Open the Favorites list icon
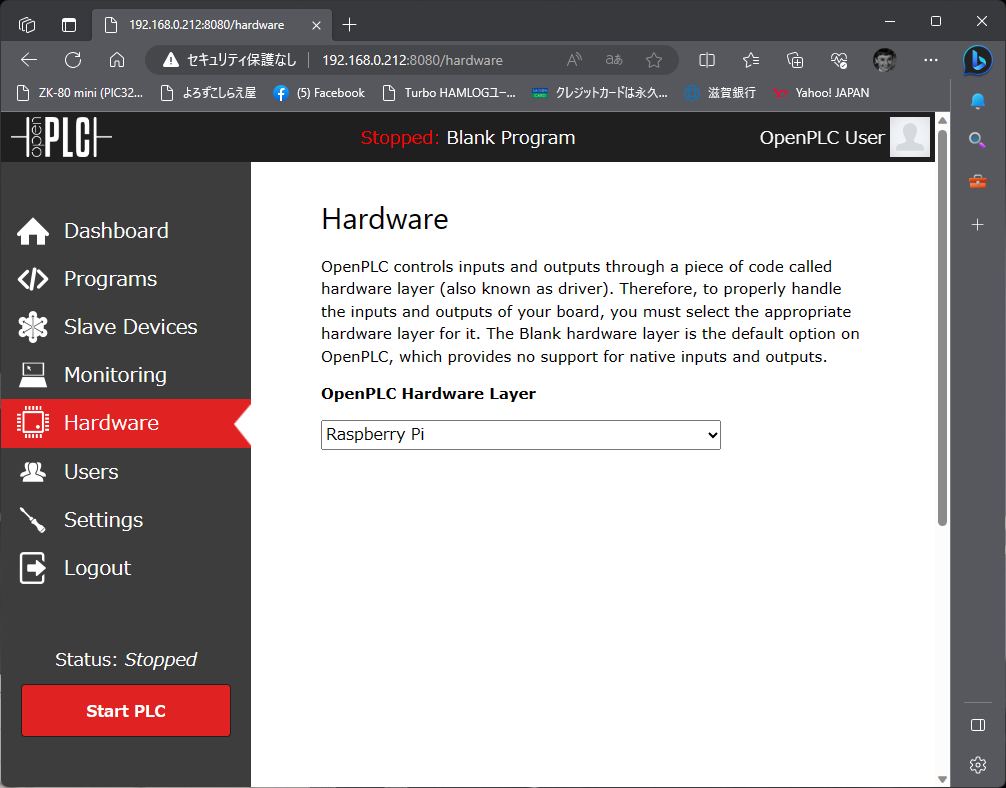 click(x=751, y=60)
